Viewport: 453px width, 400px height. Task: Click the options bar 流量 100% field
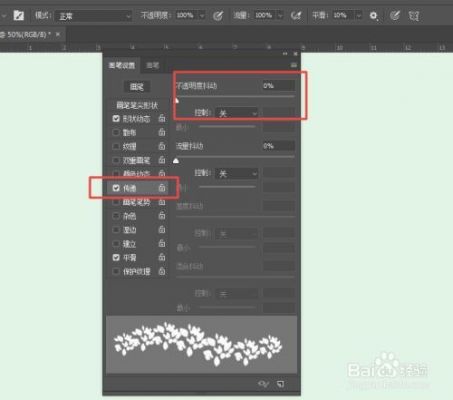point(265,15)
